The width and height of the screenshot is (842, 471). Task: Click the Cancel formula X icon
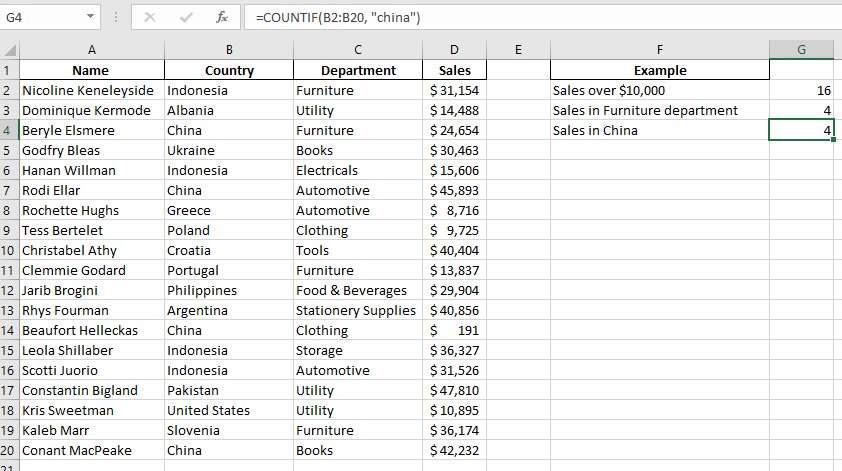point(149,17)
